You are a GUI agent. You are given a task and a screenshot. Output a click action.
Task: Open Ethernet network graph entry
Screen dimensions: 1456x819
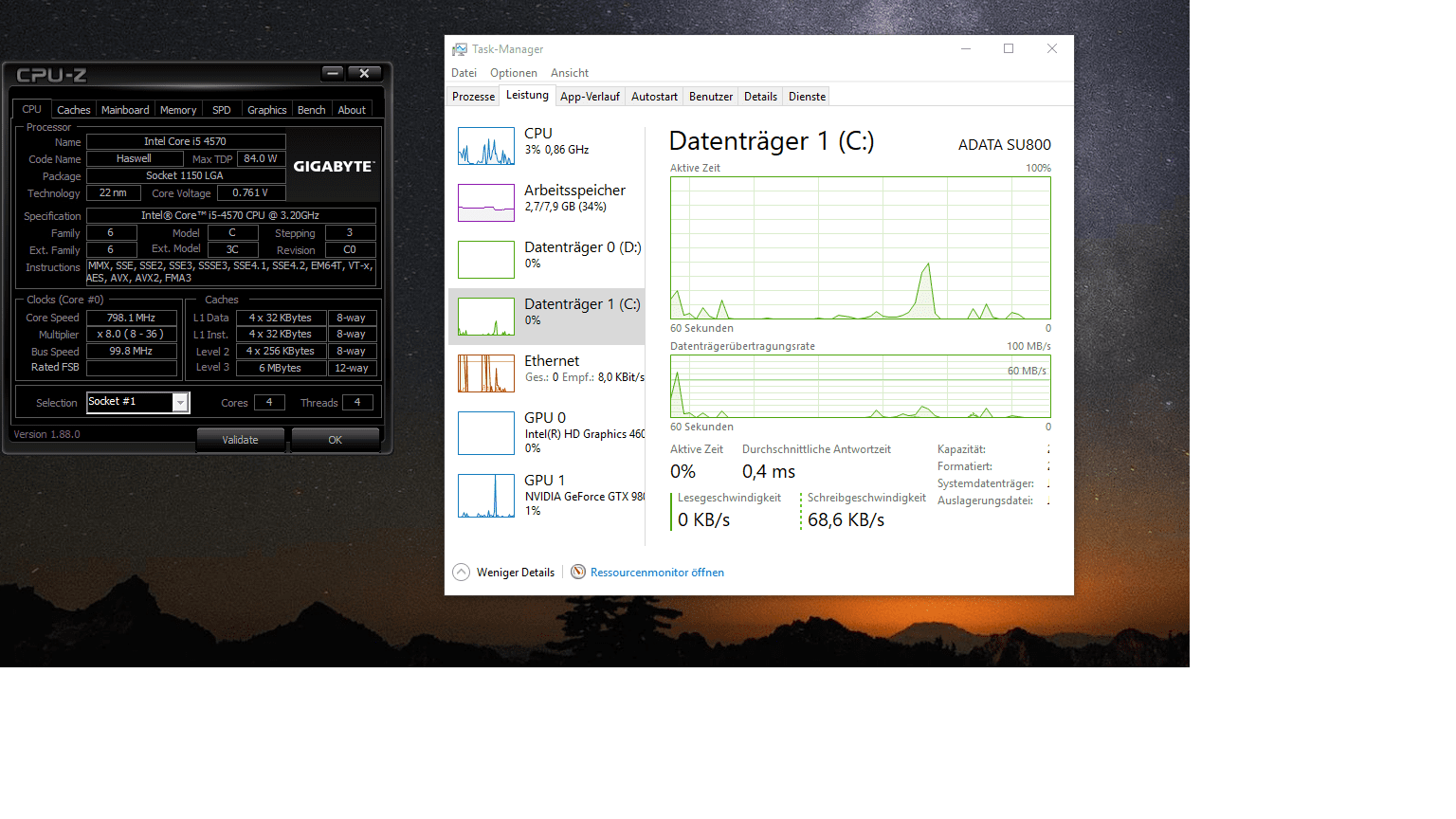click(547, 373)
